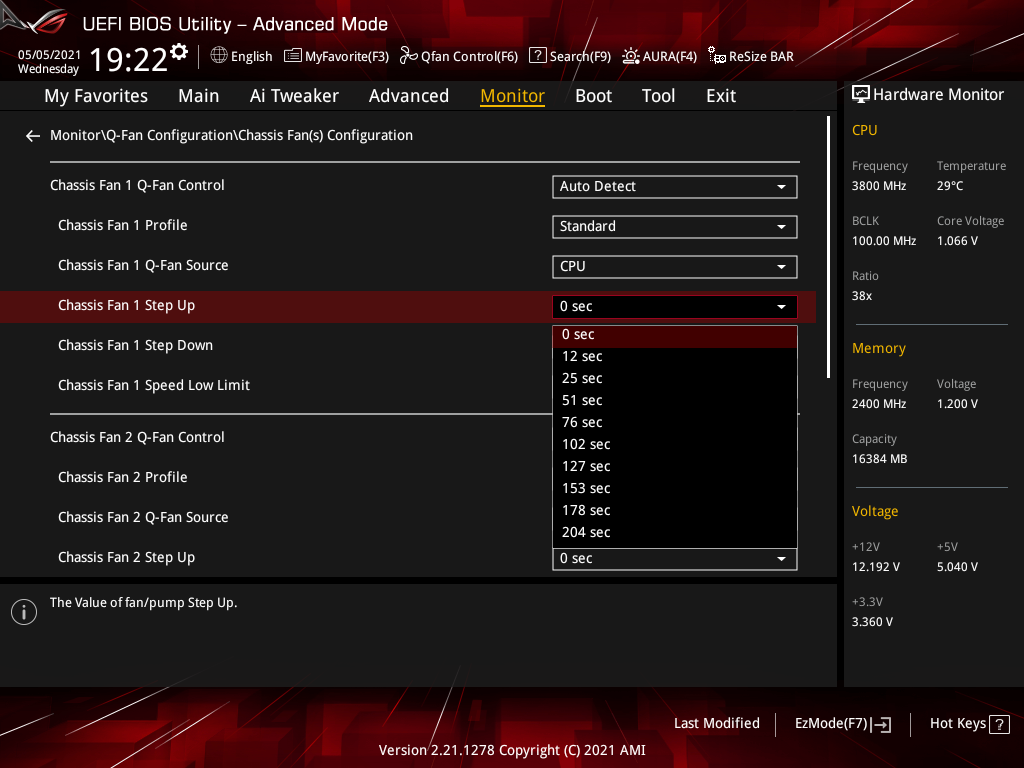Click the info icon in help area

(24, 612)
